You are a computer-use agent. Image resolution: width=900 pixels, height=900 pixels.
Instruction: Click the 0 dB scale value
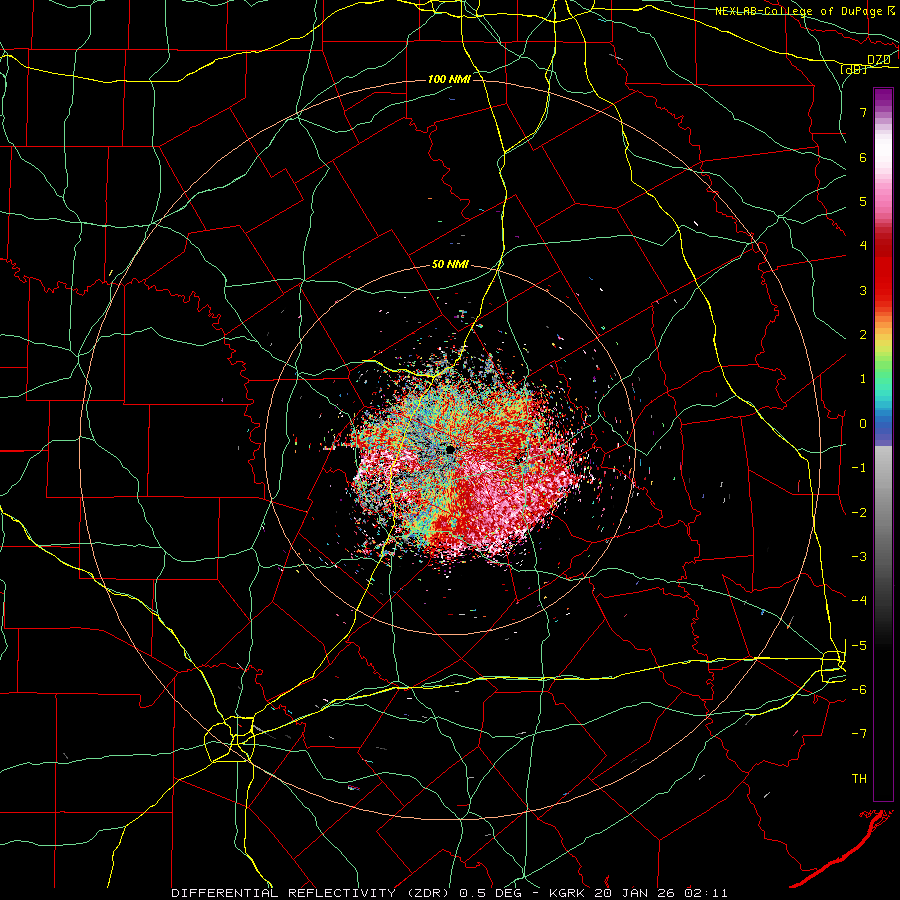[x=863, y=424]
